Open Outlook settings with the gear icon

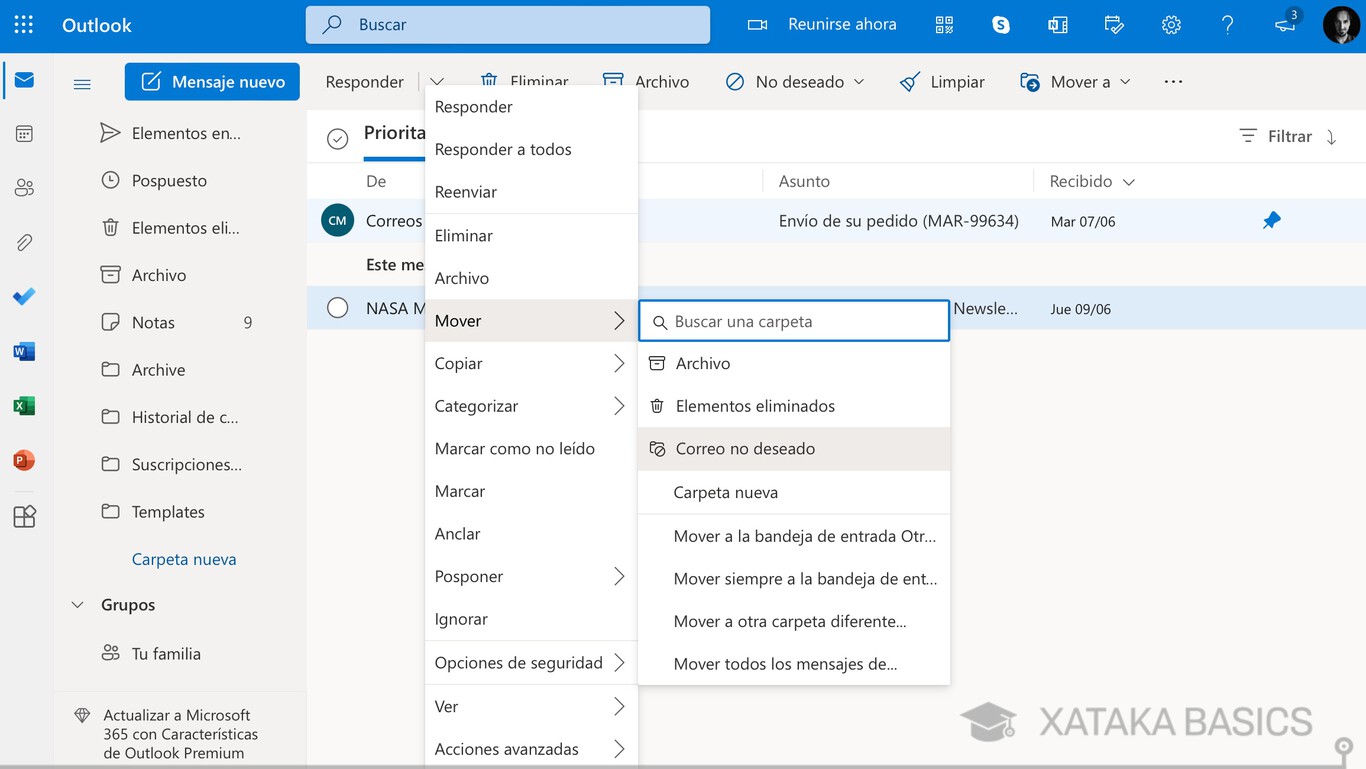coord(1170,23)
